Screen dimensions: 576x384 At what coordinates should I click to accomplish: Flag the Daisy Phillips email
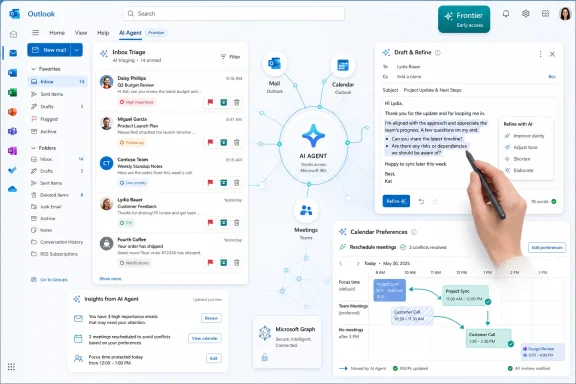click(x=210, y=102)
